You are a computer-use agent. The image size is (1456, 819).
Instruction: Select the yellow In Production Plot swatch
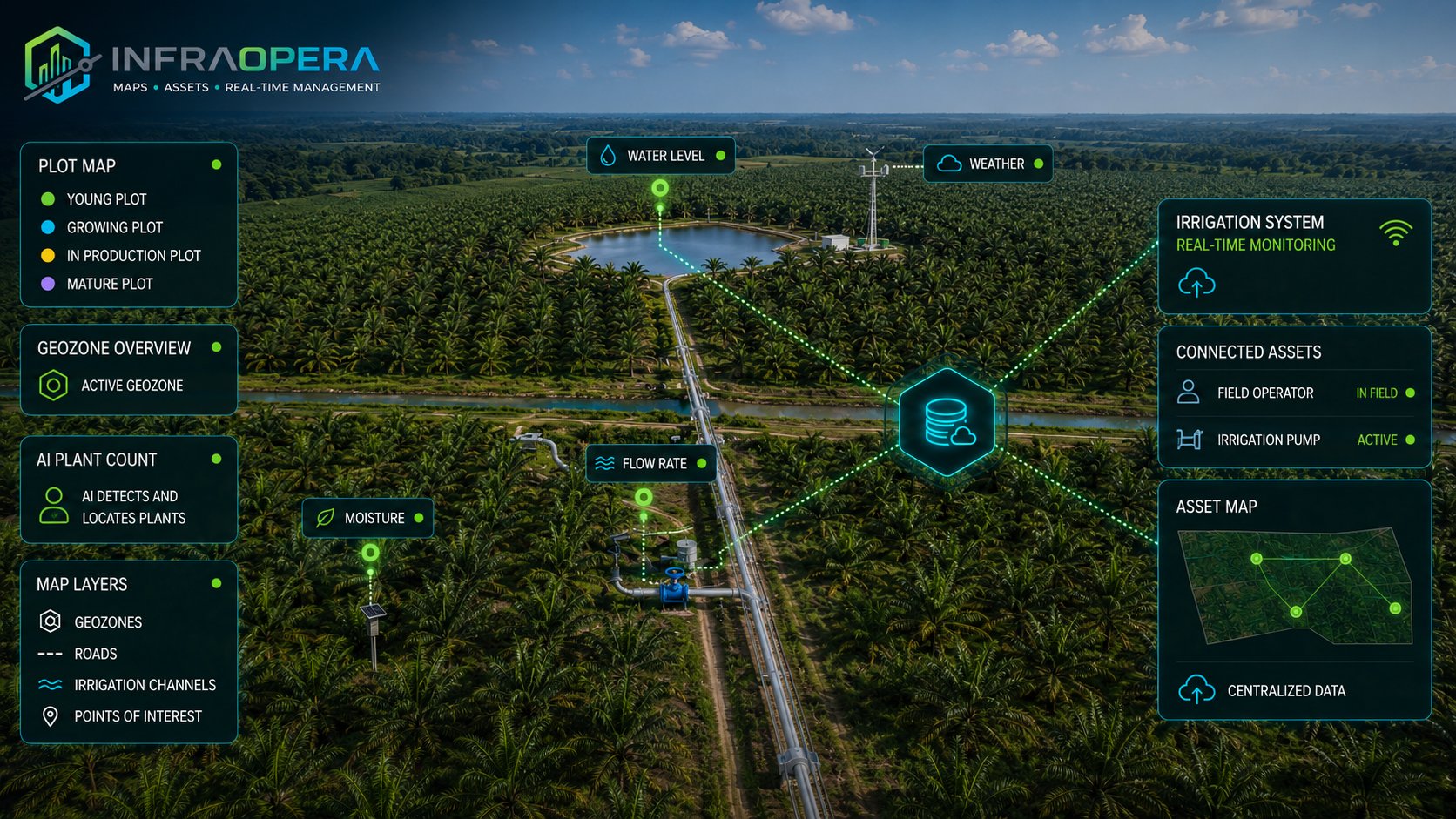click(x=48, y=255)
